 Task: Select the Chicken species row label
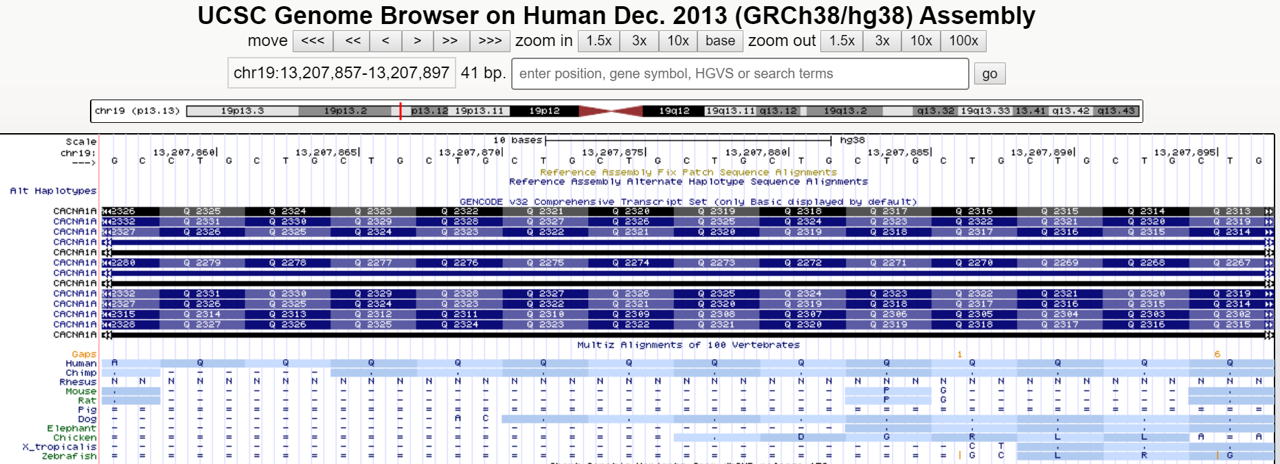click(76, 437)
